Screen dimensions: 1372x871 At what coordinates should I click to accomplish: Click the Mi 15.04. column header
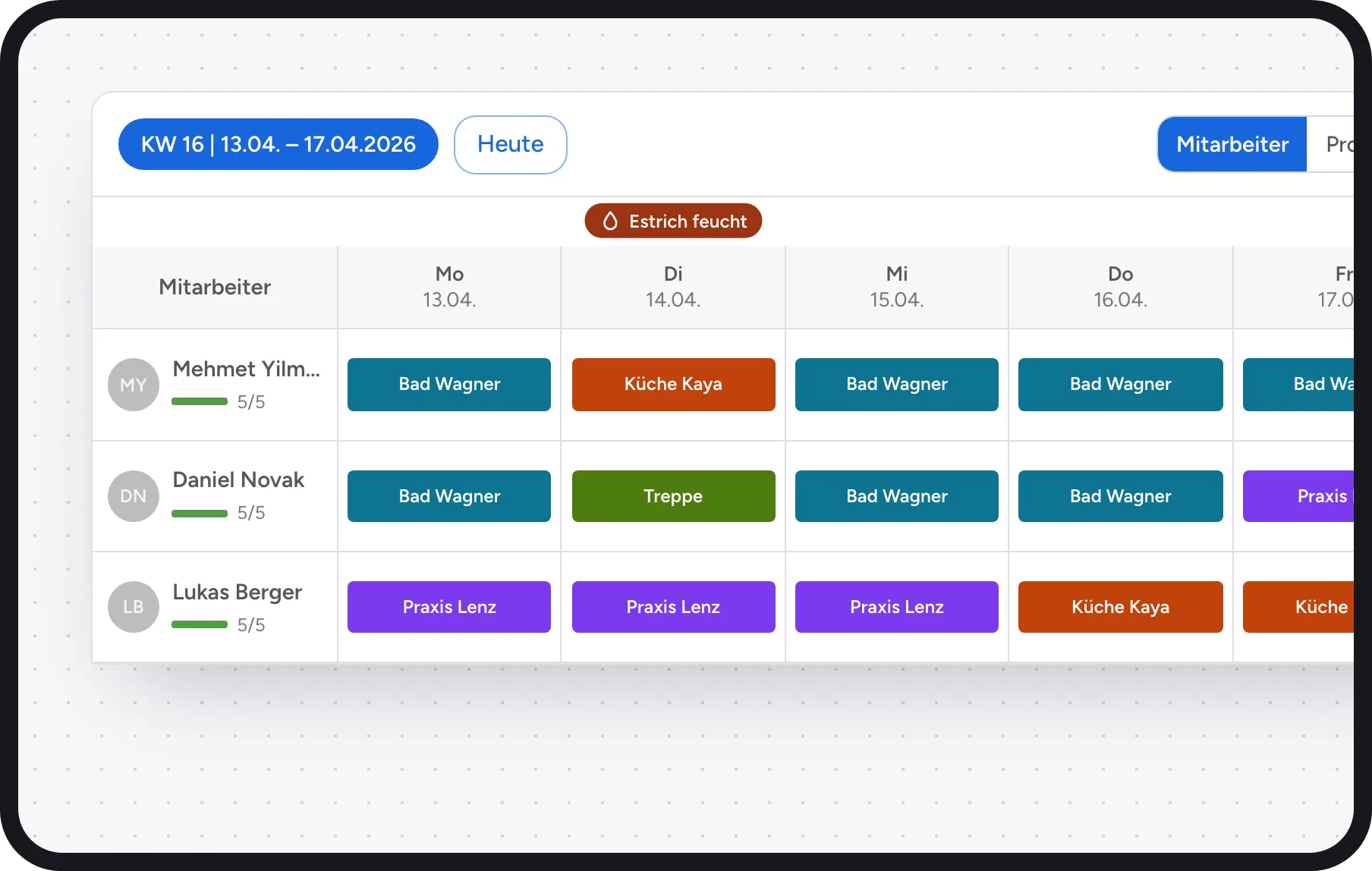pos(897,287)
